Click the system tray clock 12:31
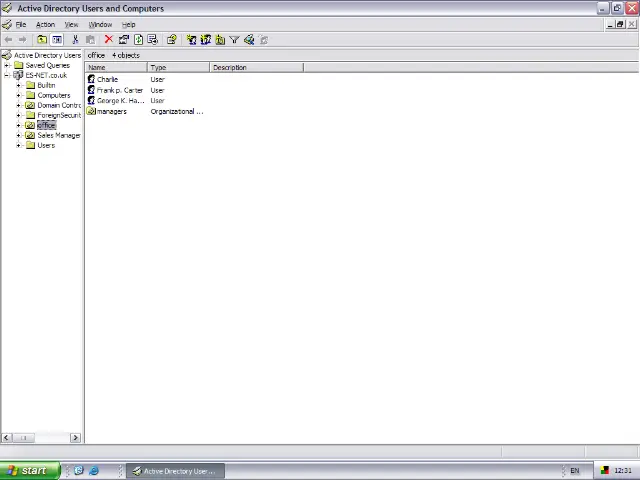The height and width of the screenshot is (480, 640). (x=622, y=471)
